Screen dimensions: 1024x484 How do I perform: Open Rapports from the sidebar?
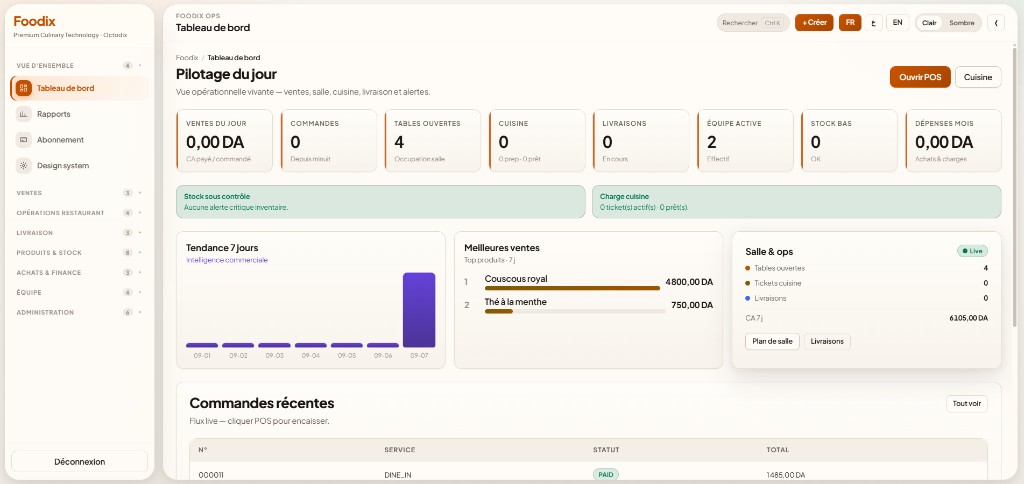tap(80, 114)
